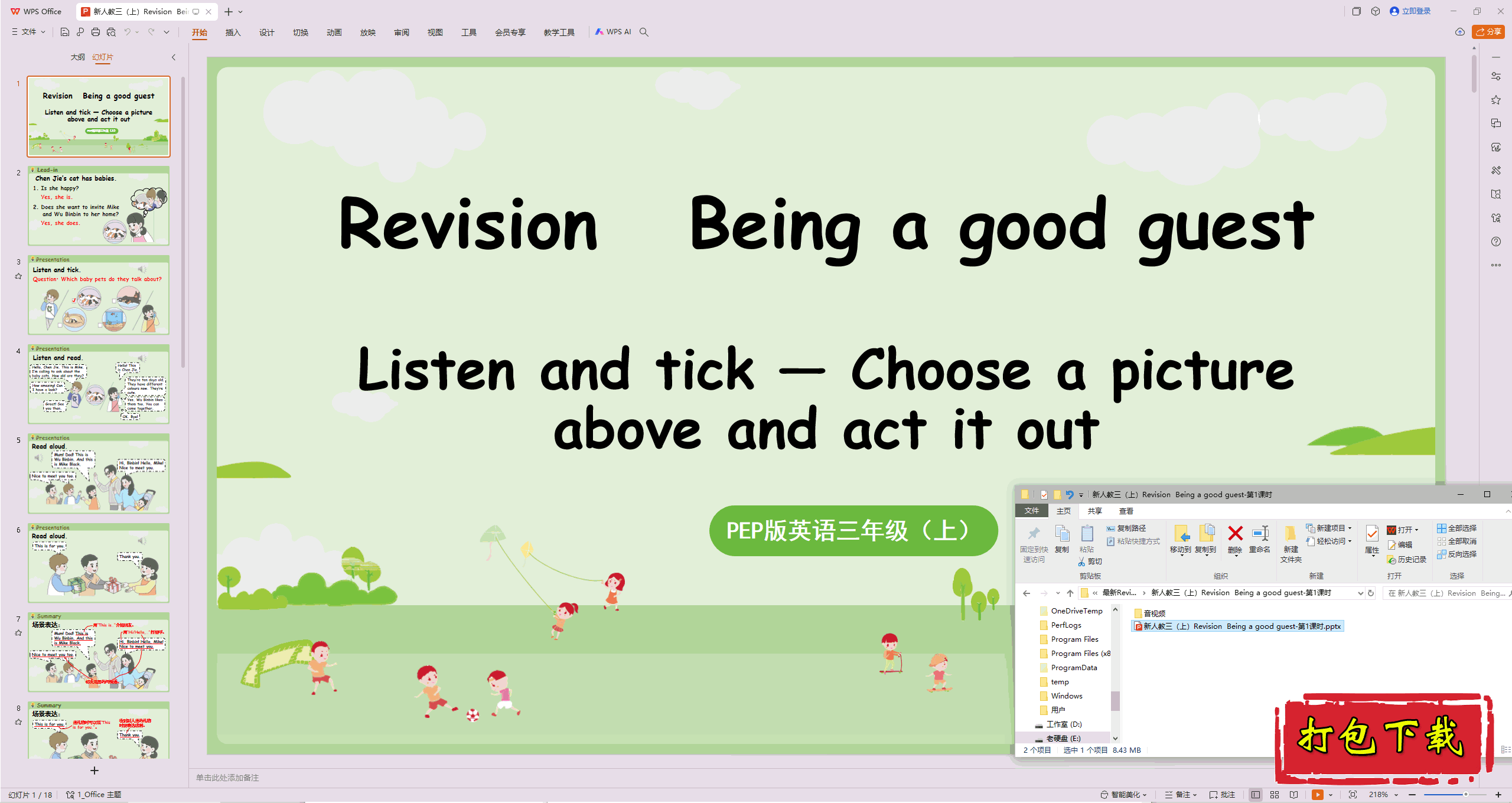Screen dimensions: 1512x803
Task: Open new tab dropdown arrow beside plus
Action: point(240,12)
